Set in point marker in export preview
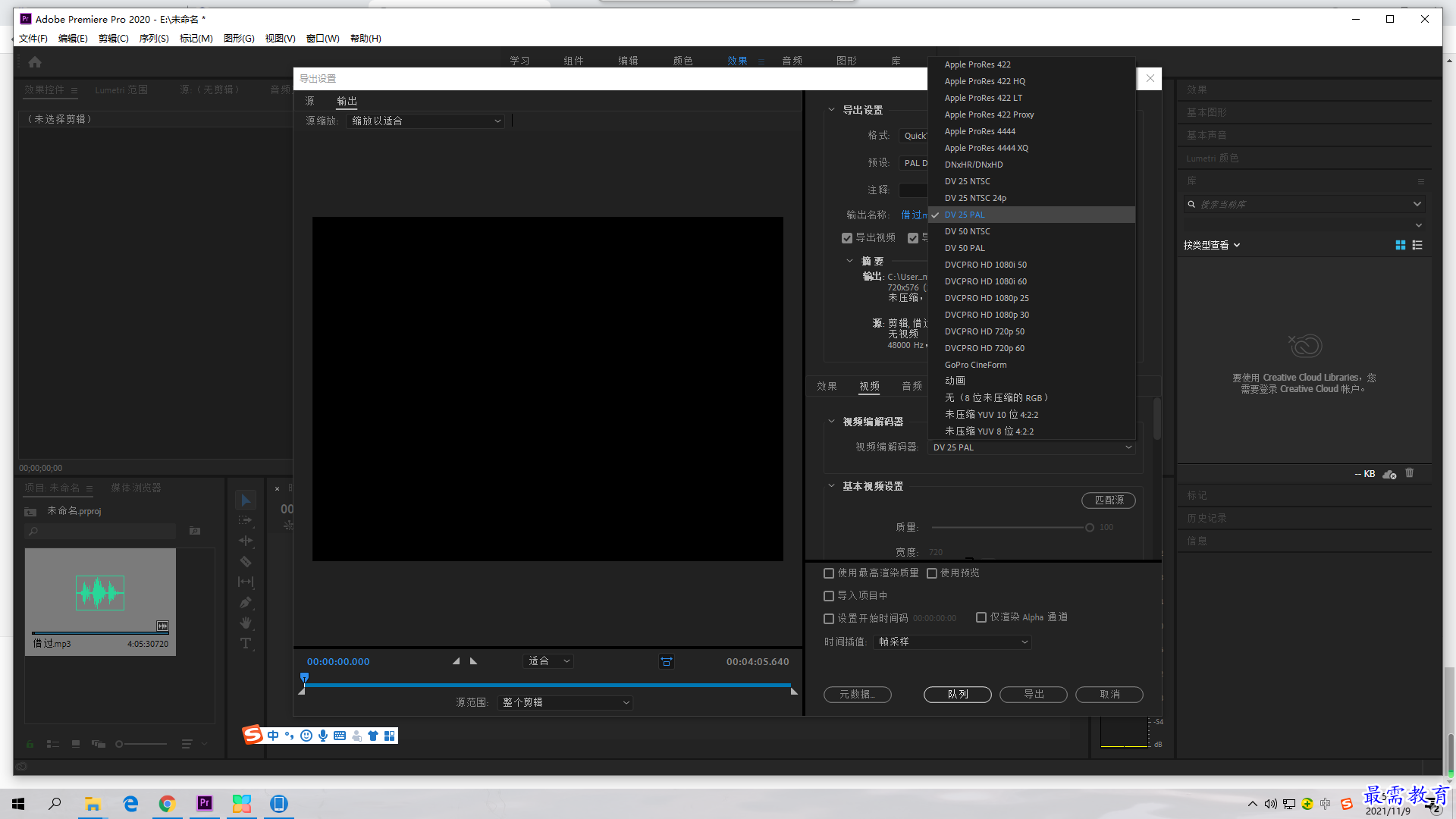The height and width of the screenshot is (819, 1456). pos(456,661)
